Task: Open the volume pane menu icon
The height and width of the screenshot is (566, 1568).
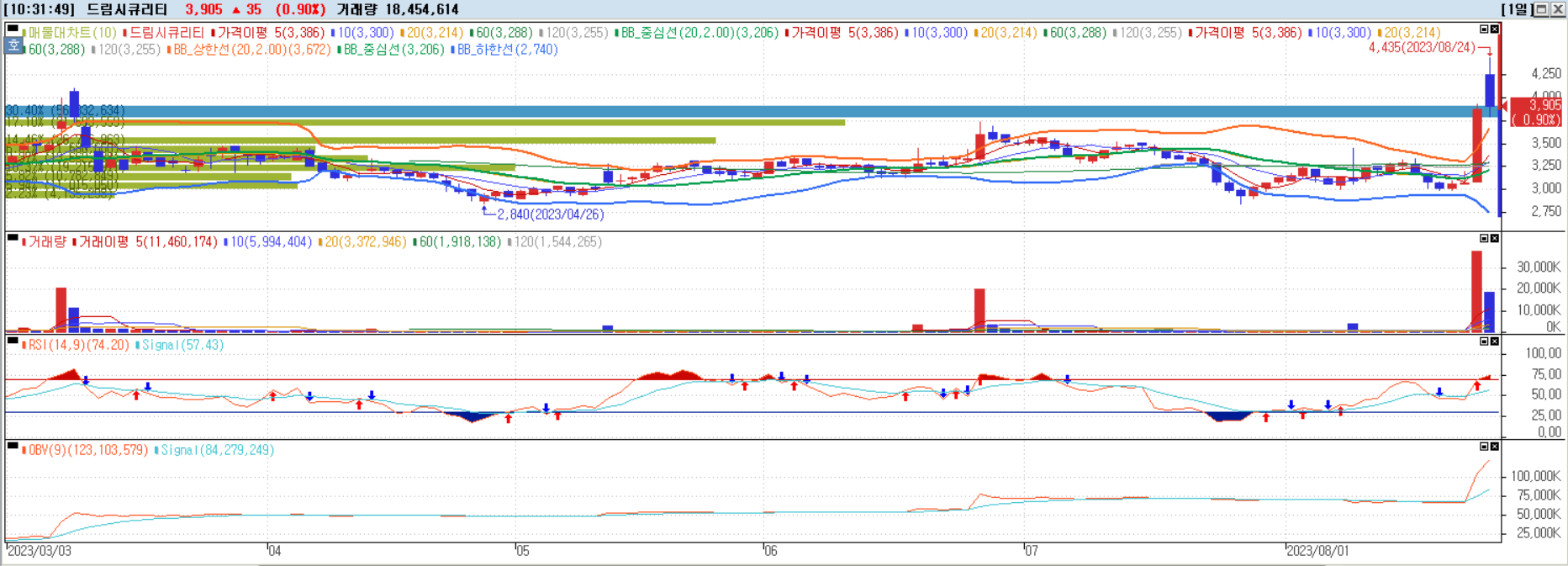Action: pos(13,238)
